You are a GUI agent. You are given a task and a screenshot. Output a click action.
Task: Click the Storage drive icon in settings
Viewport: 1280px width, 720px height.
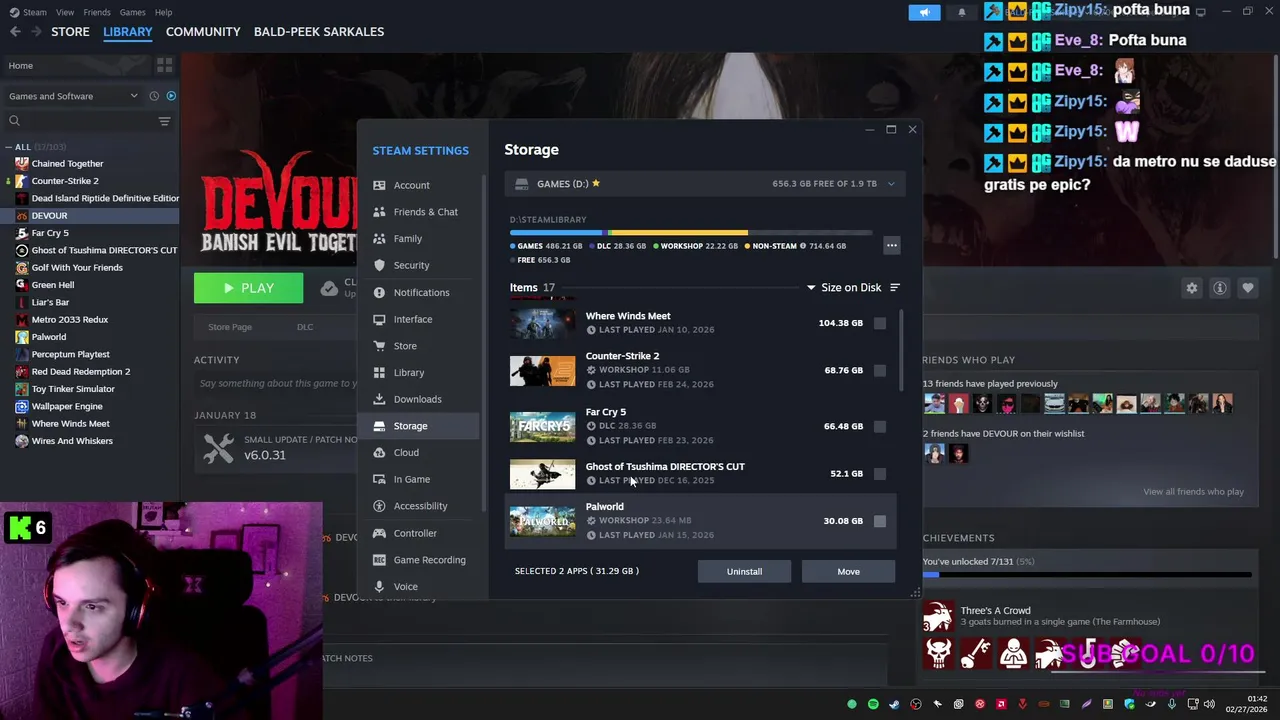tap(379, 426)
